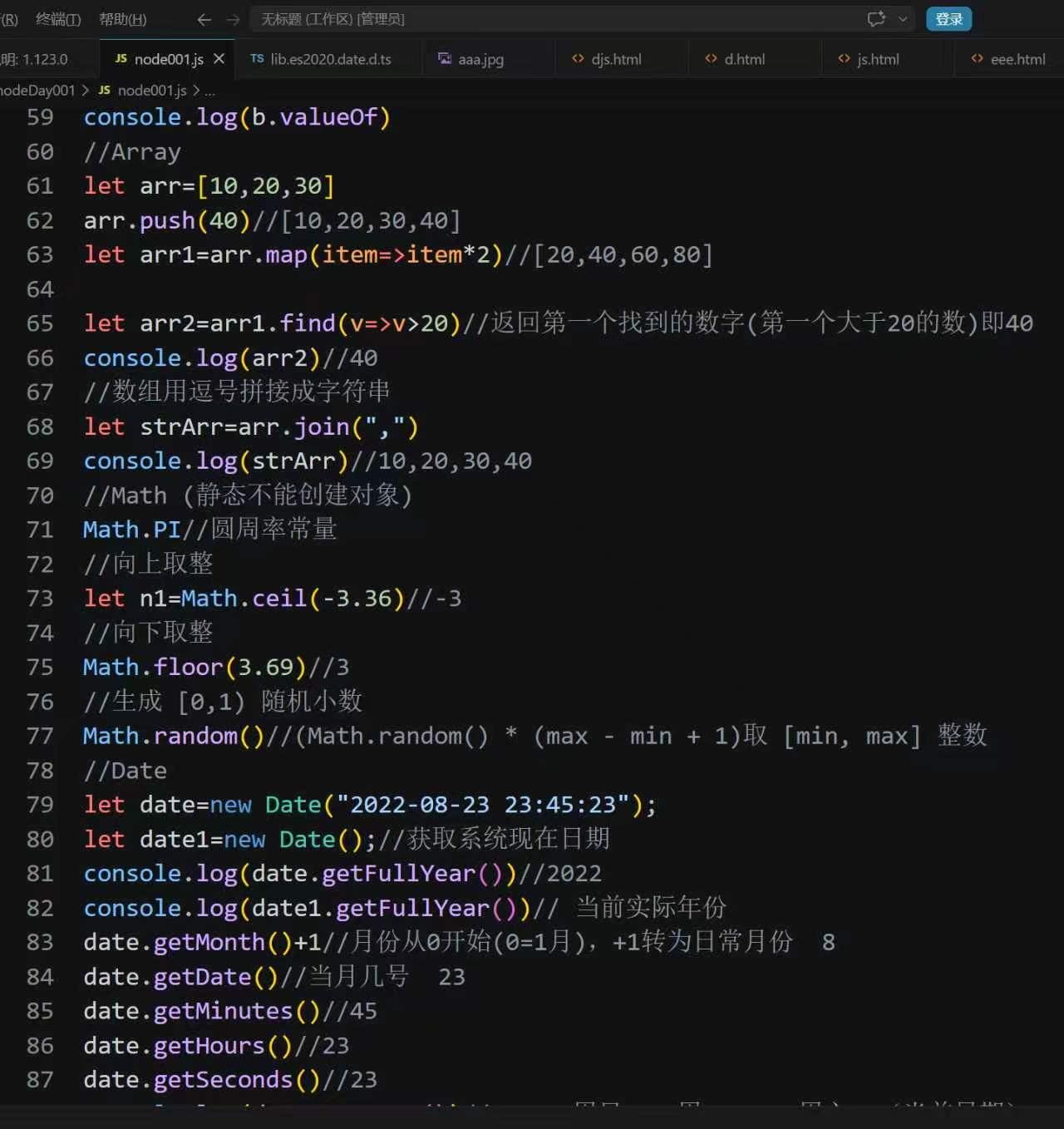Click Math.floor(3.69) on line 75

click(195, 668)
